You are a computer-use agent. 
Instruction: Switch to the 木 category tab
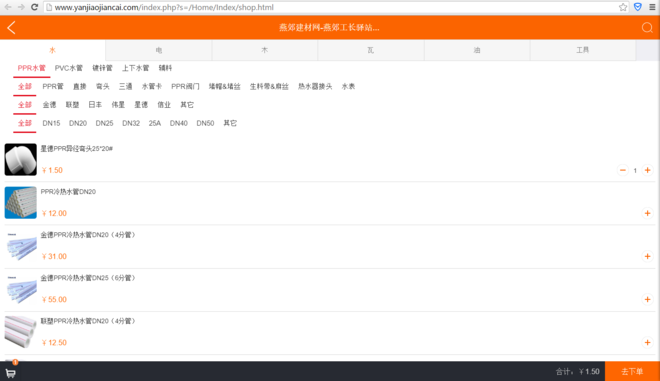(x=265, y=50)
